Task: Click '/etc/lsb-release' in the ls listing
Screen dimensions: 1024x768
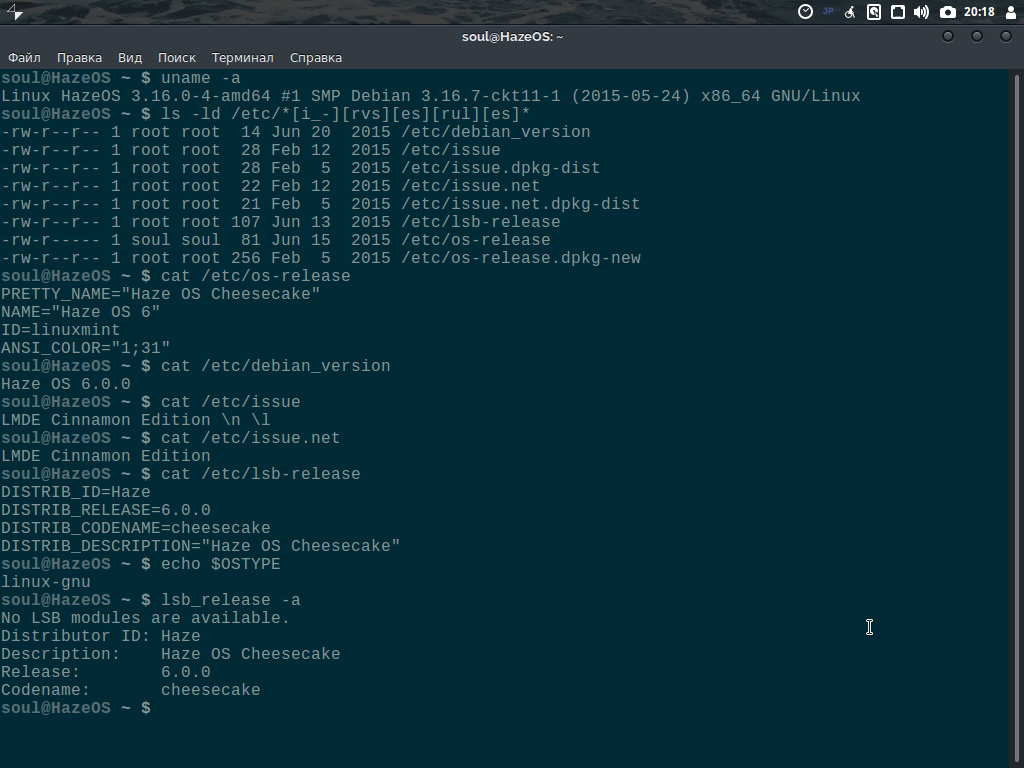Action: (481, 222)
